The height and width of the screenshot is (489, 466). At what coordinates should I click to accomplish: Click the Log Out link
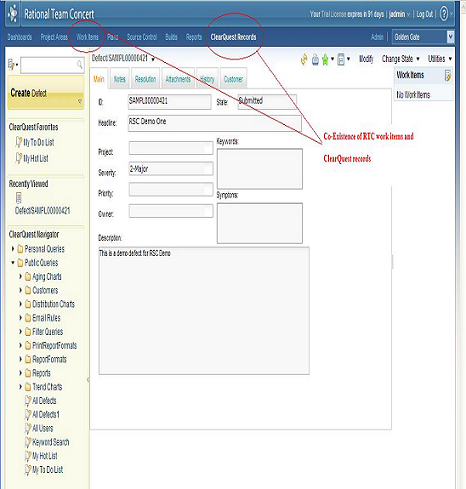click(425, 14)
